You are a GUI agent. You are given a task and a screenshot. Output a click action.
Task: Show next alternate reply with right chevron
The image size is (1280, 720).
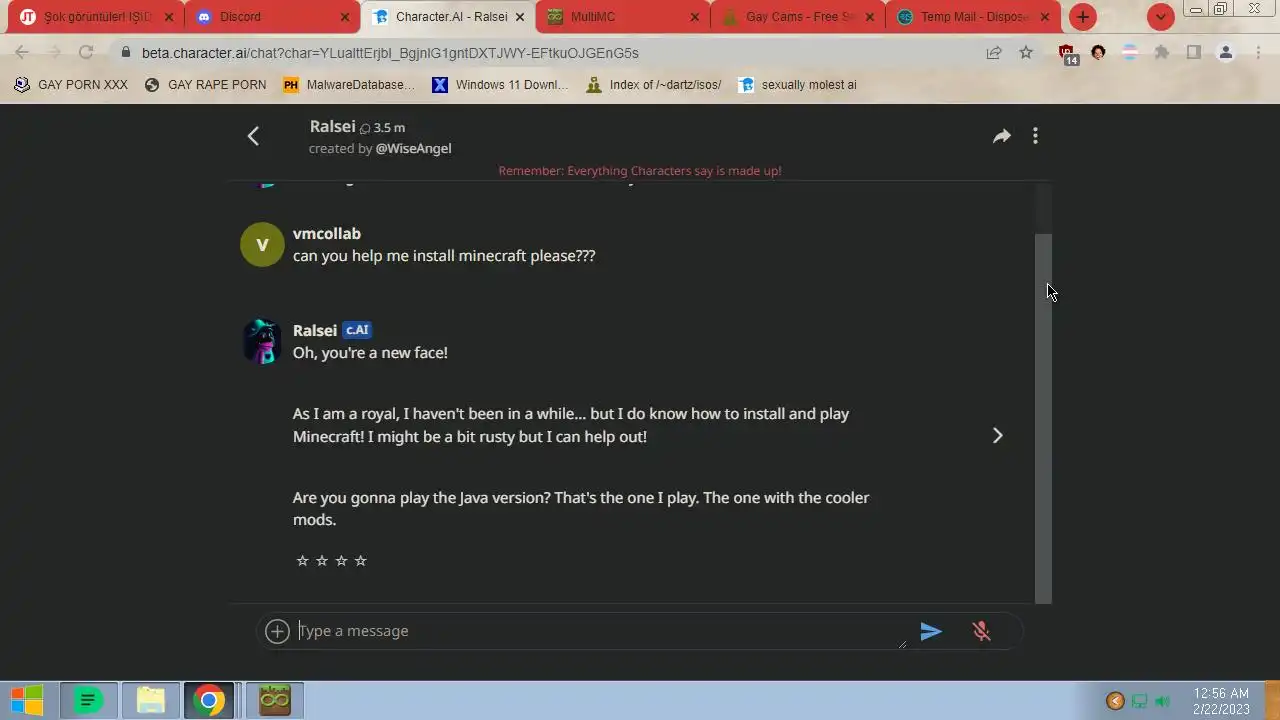(x=997, y=435)
